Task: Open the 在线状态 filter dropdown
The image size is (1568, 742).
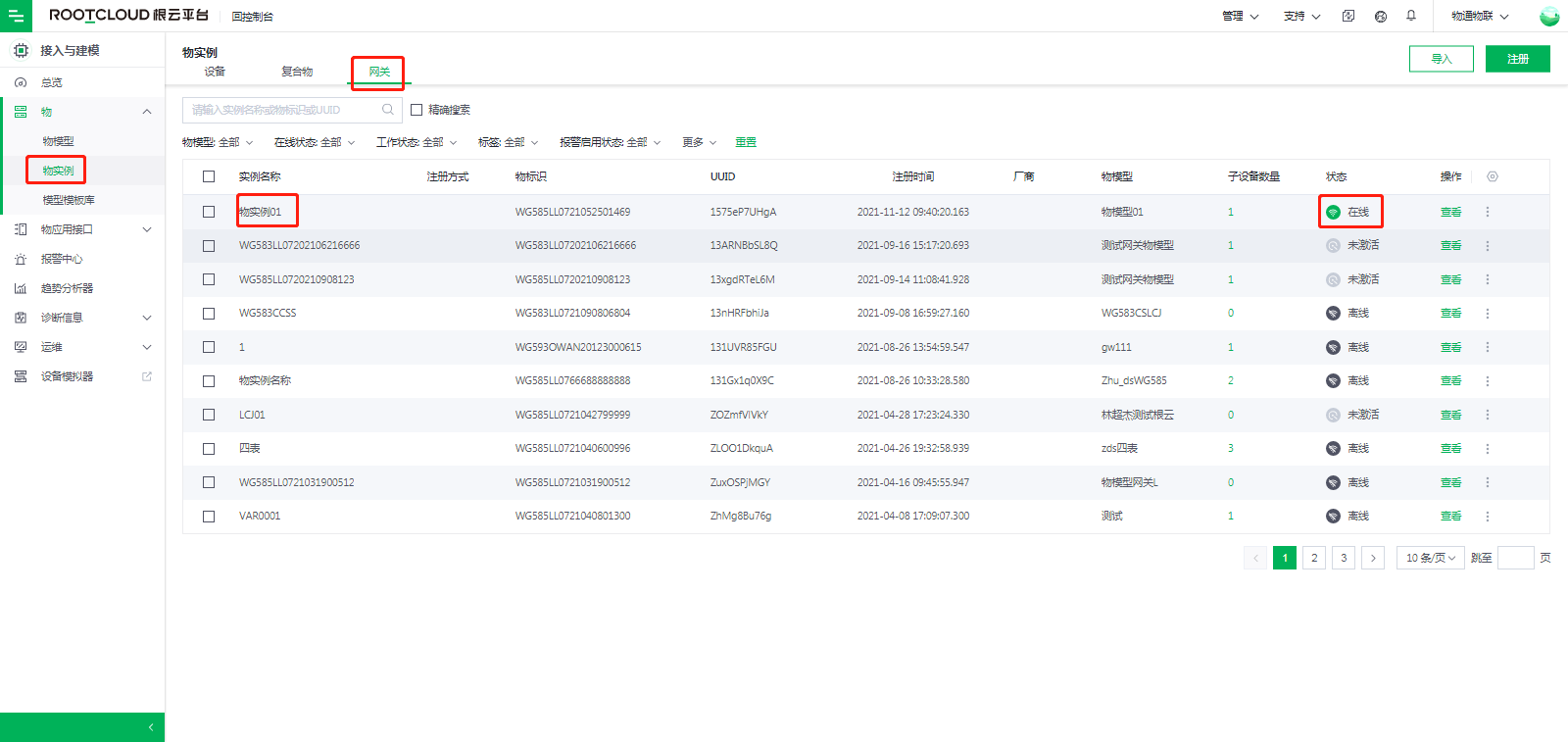Action: (315, 142)
